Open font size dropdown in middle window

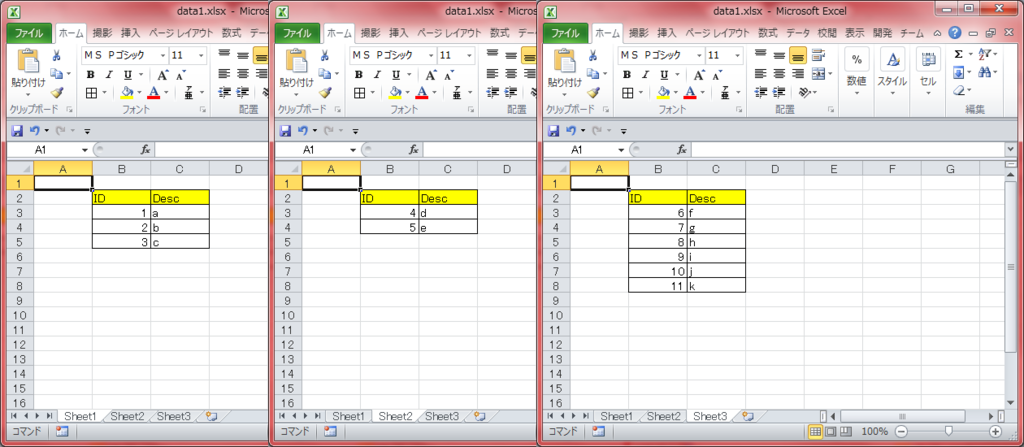[468, 56]
